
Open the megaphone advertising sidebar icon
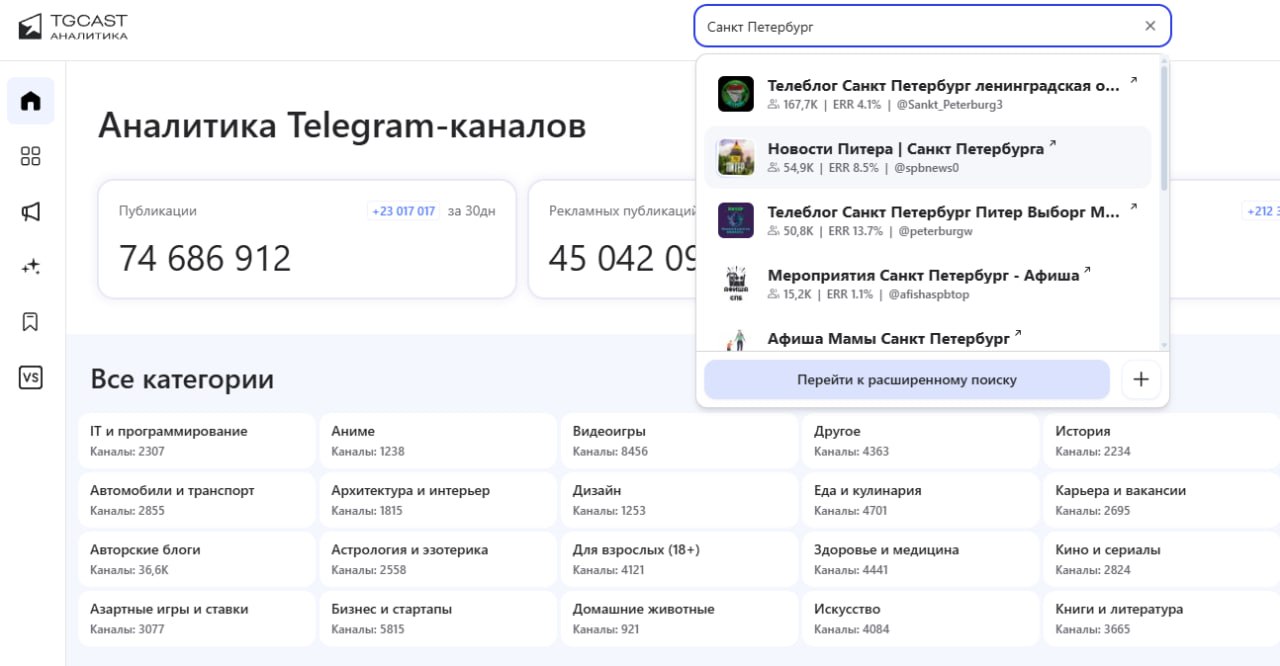tap(31, 212)
